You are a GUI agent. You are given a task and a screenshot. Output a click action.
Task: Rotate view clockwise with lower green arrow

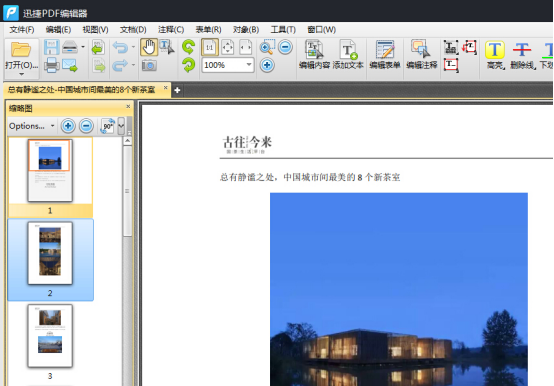[189, 65]
